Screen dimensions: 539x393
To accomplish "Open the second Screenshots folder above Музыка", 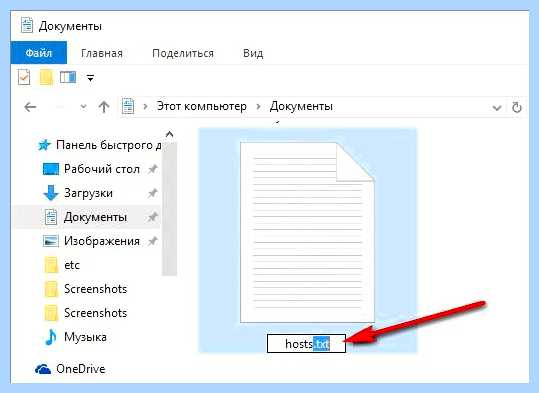I will pos(96,313).
